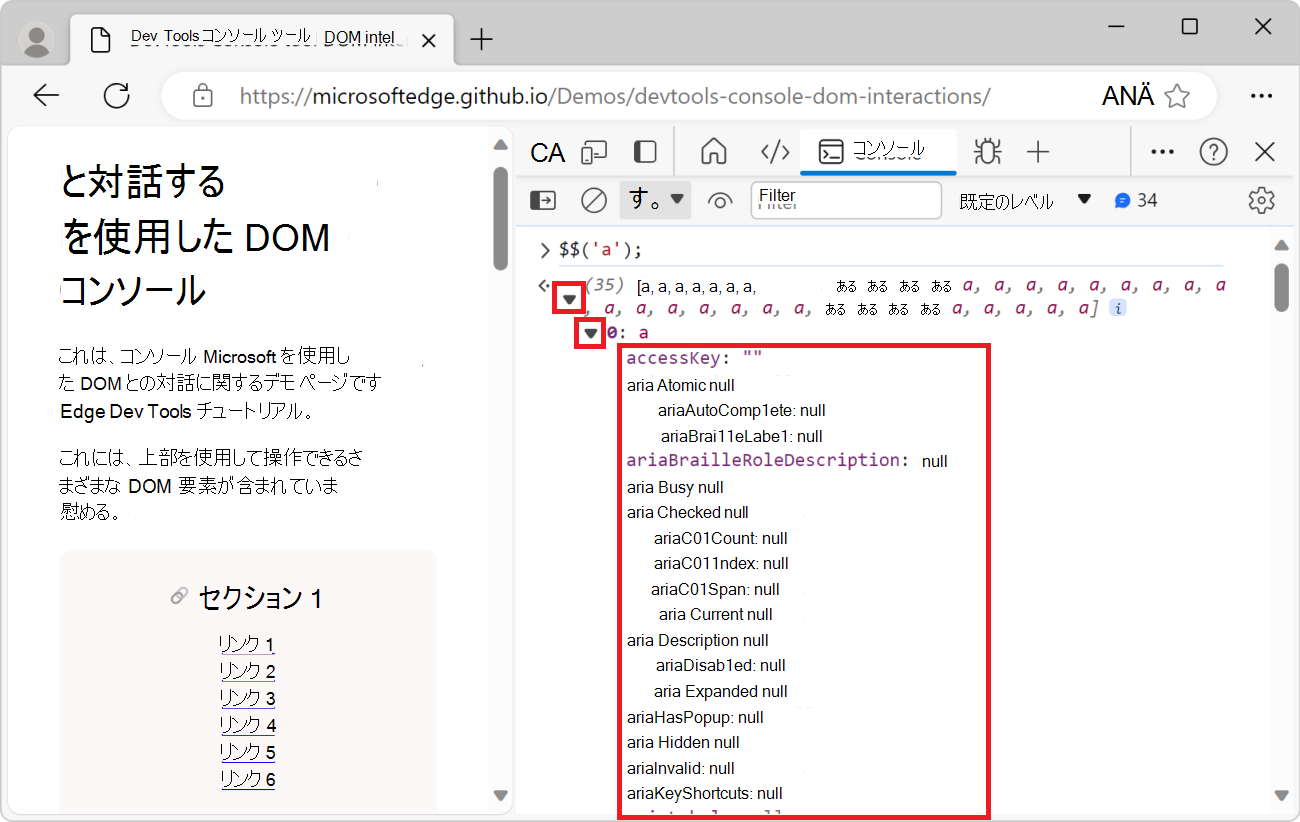Click the read aloud icon in address bar

point(1128,96)
